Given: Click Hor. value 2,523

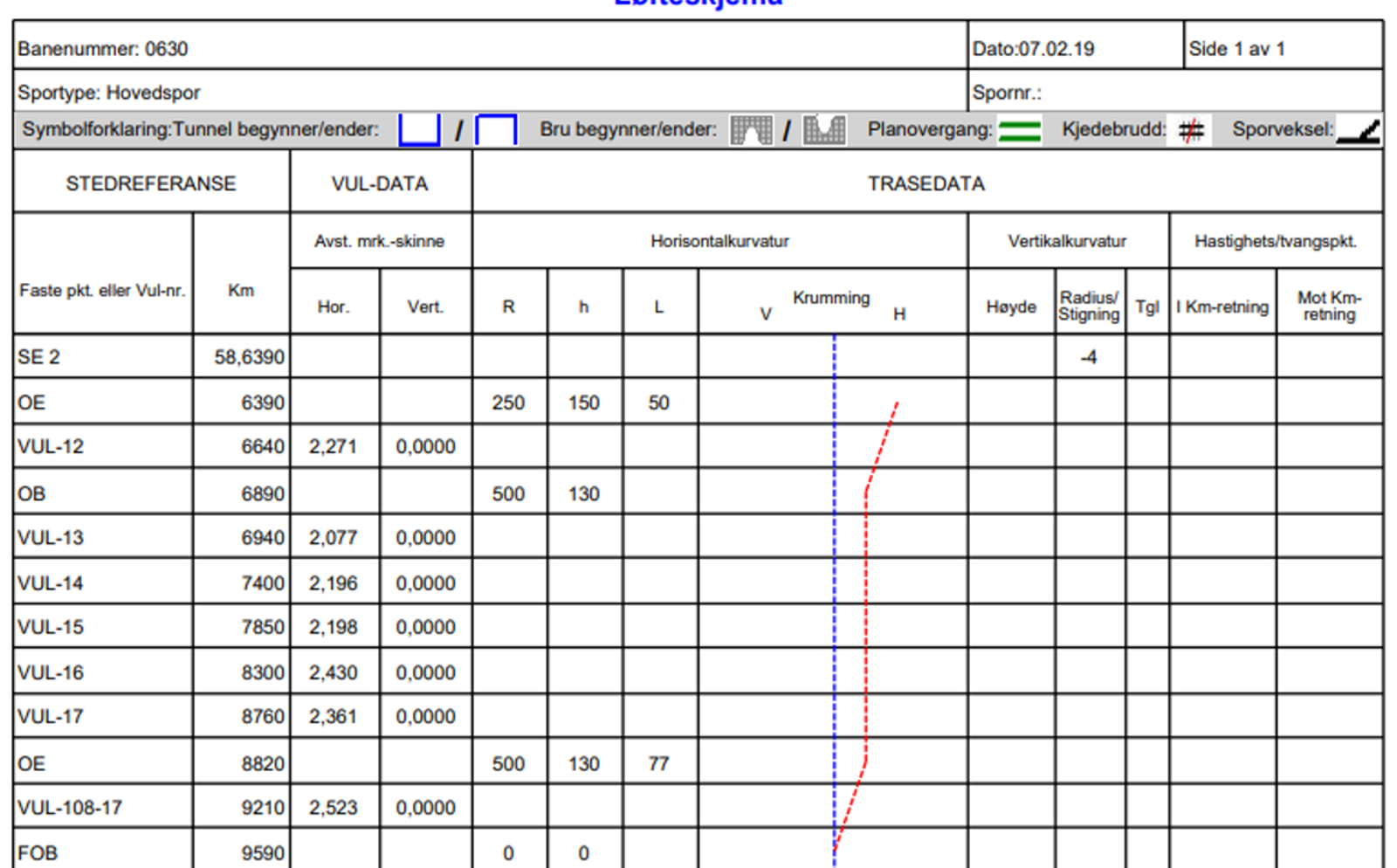Looking at the screenshot, I should (x=334, y=807).
